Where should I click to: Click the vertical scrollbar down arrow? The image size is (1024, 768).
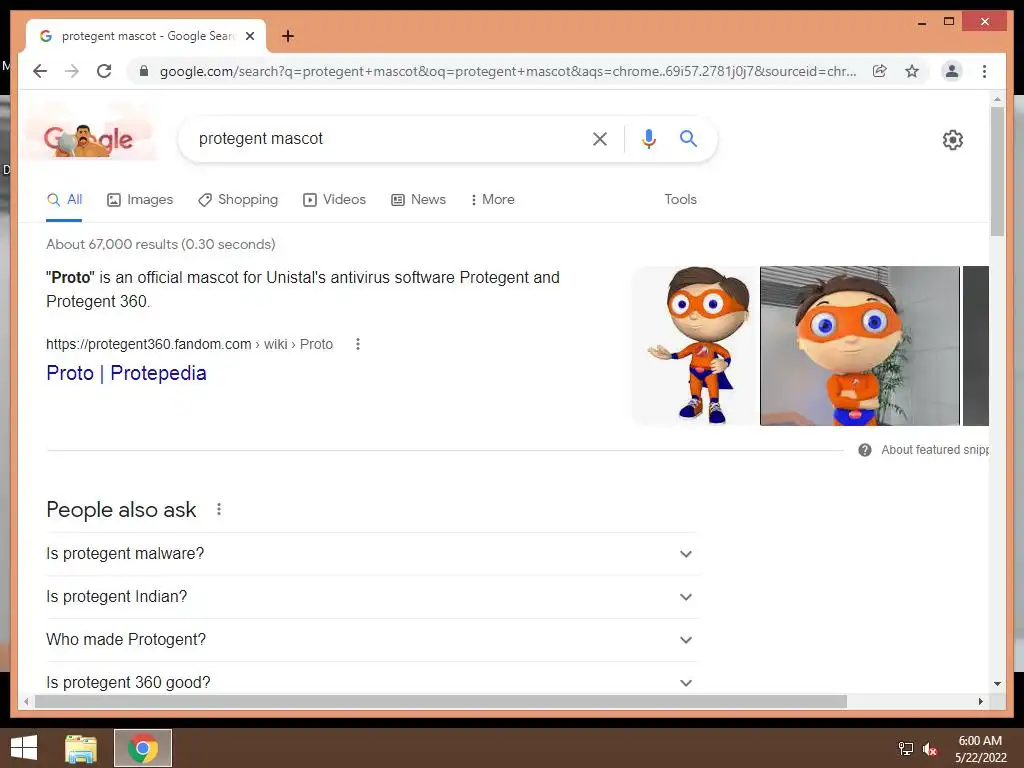pos(997,684)
